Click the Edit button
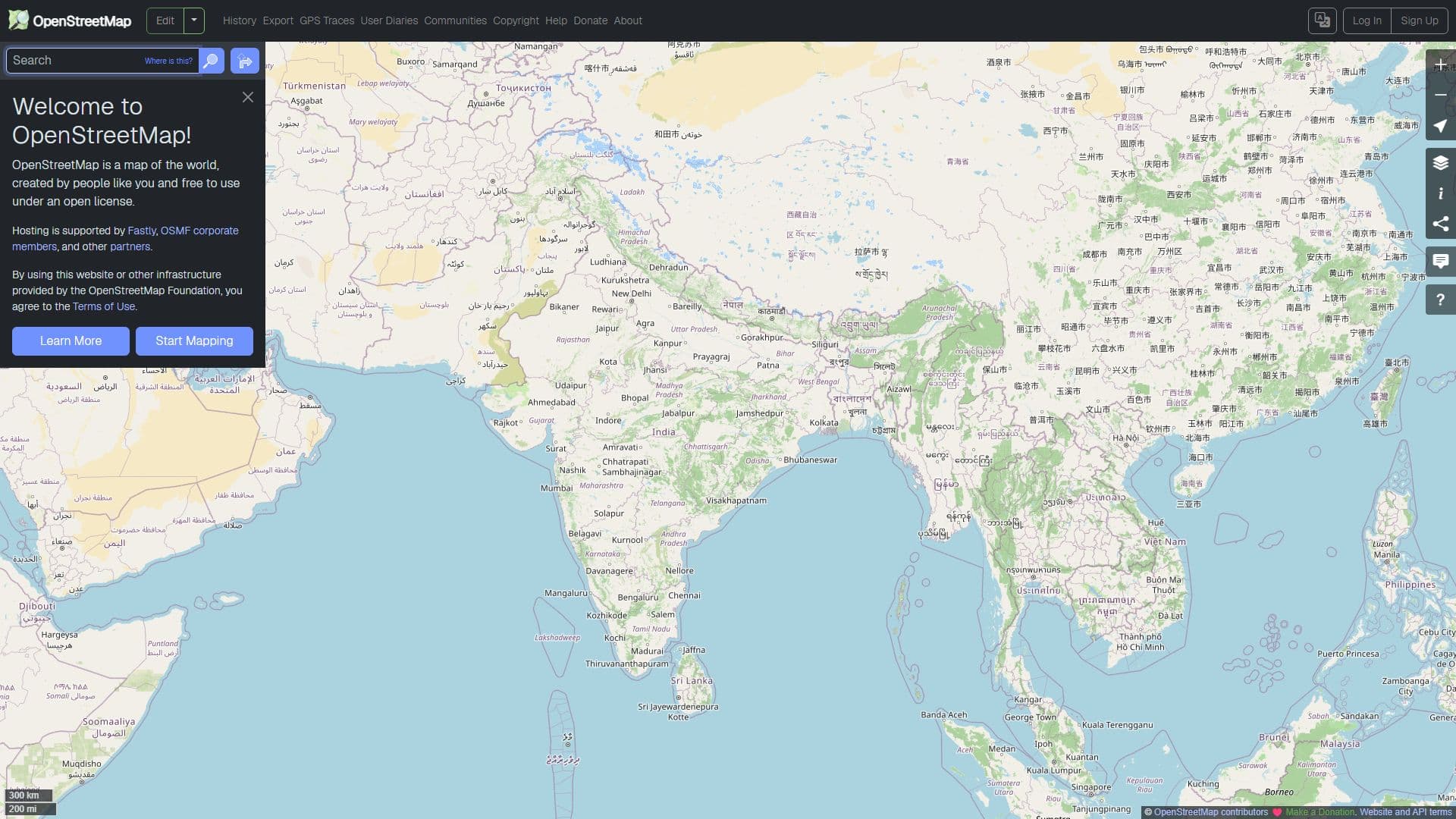Screen dimensions: 1456x819 pyautogui.click(x=165, y=20)
